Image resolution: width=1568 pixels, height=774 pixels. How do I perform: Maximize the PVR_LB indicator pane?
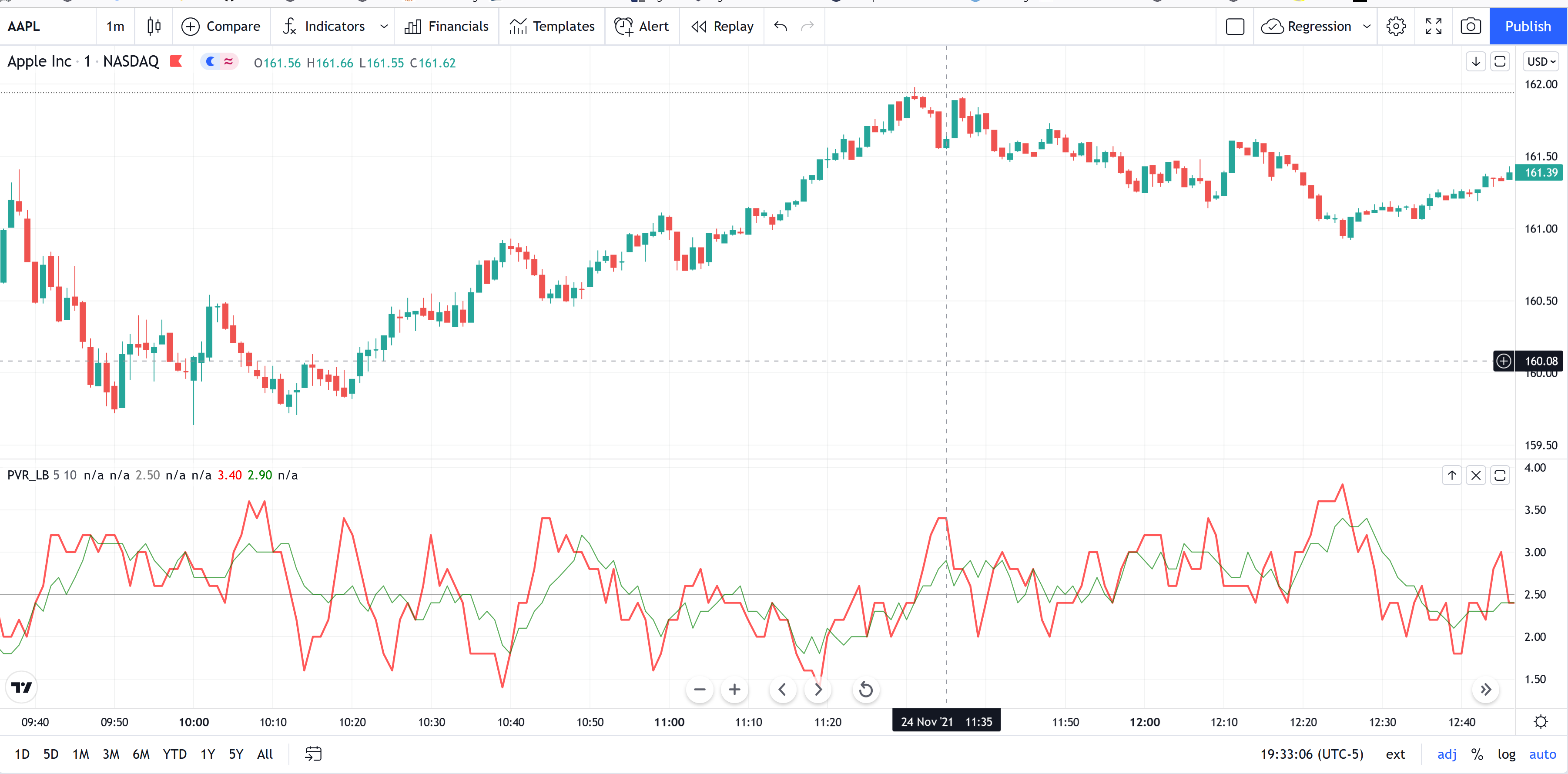click(x=1500, y=475)
